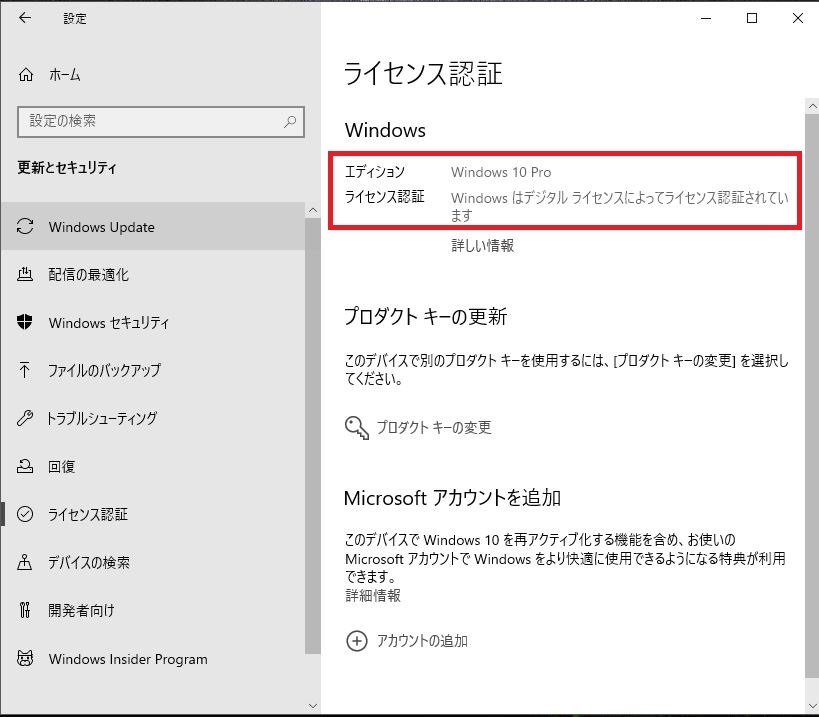Click the デバイスの検索 locator icon
The height and width of the screenshot is (717, 819).
coord(25,562)
